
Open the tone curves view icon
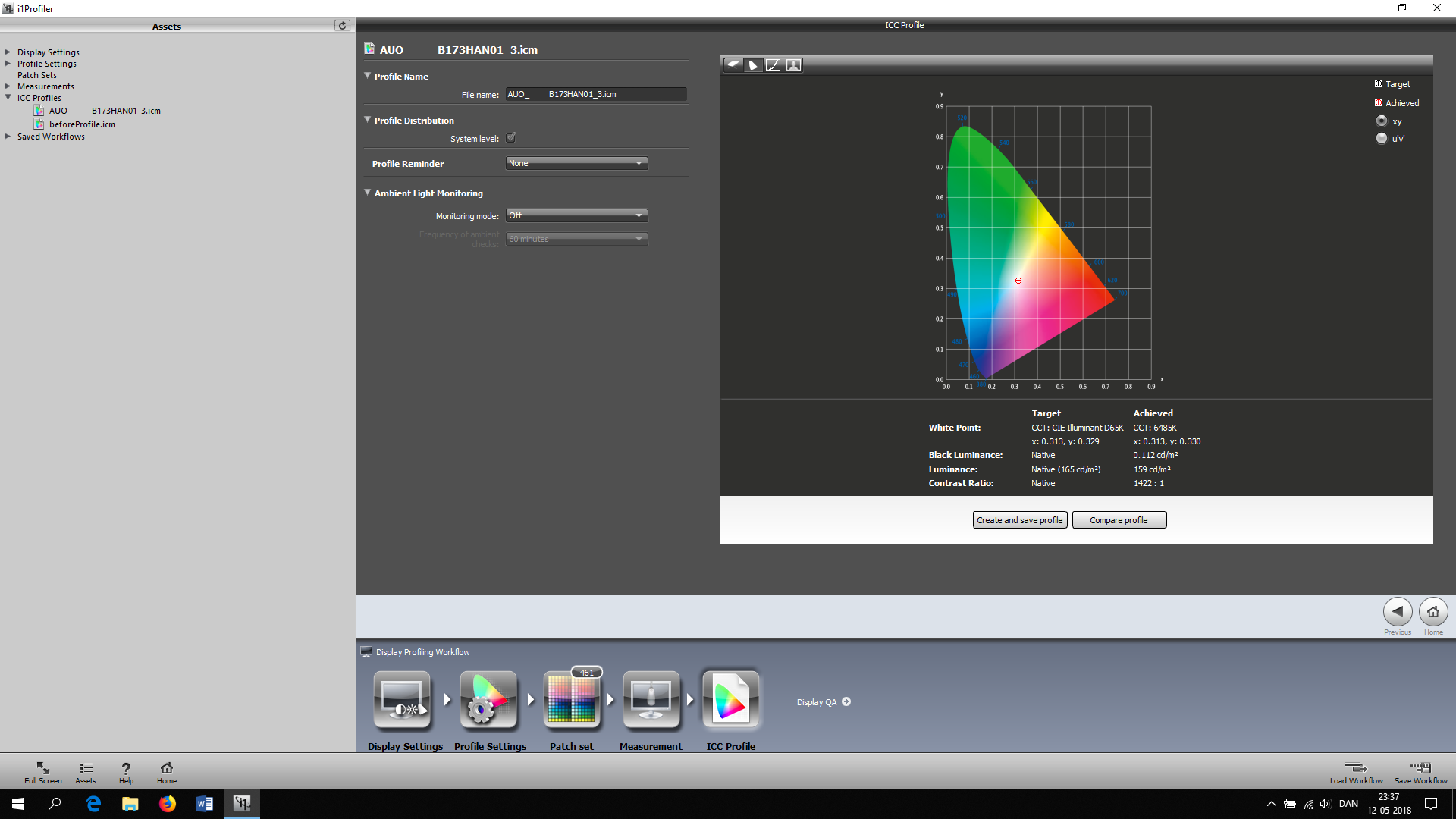click(773, 65)
